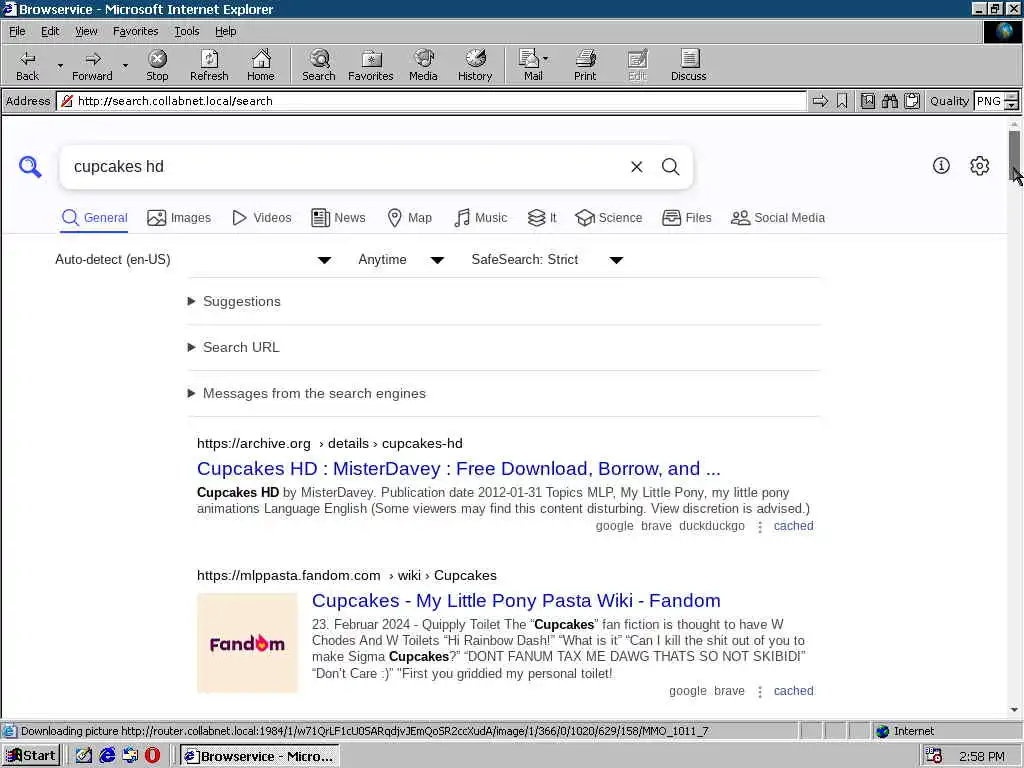Open the Fandom result thumbnail

tap(248, 643)
